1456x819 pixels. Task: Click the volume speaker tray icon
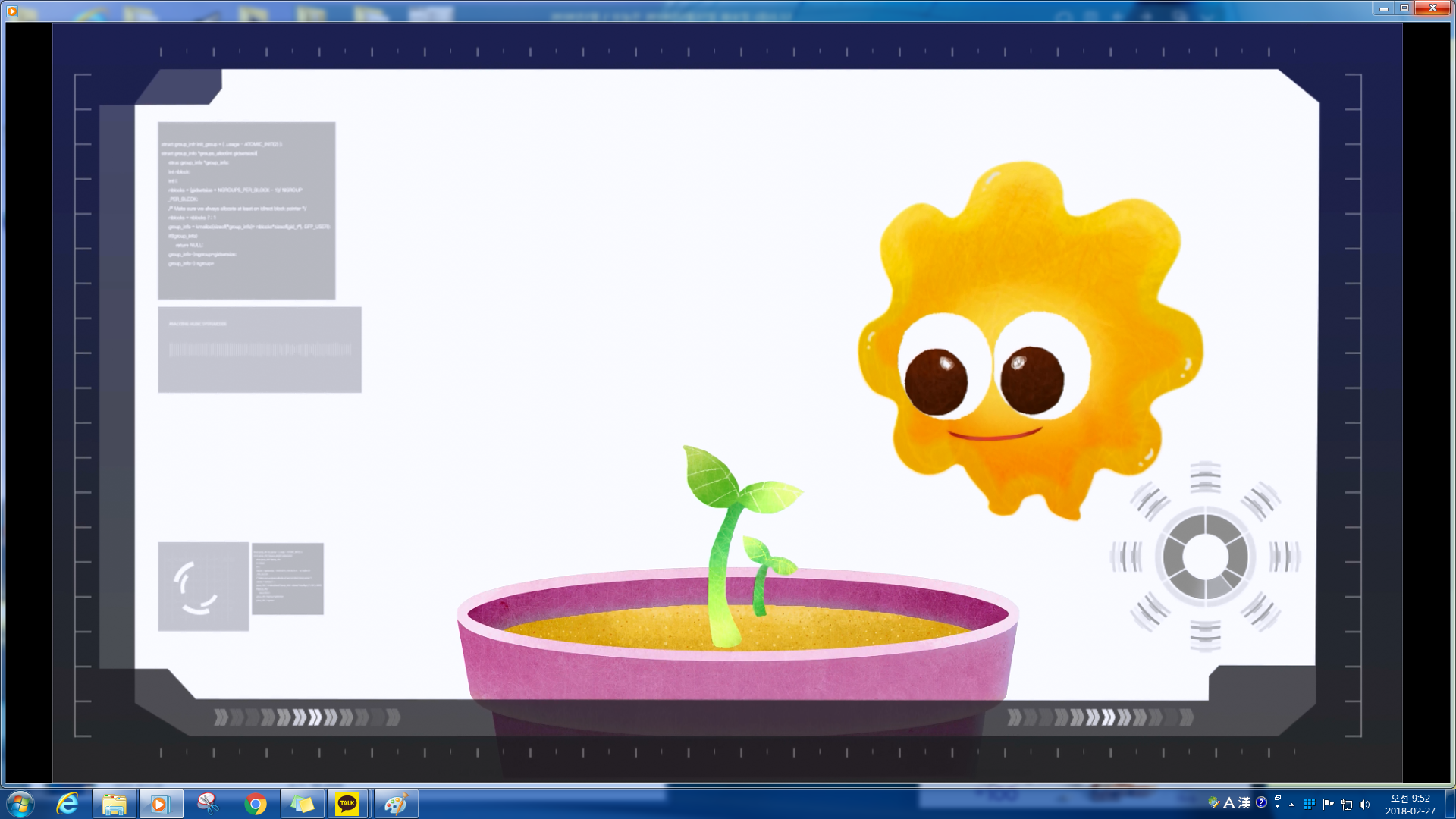(x=1365, y=805)
